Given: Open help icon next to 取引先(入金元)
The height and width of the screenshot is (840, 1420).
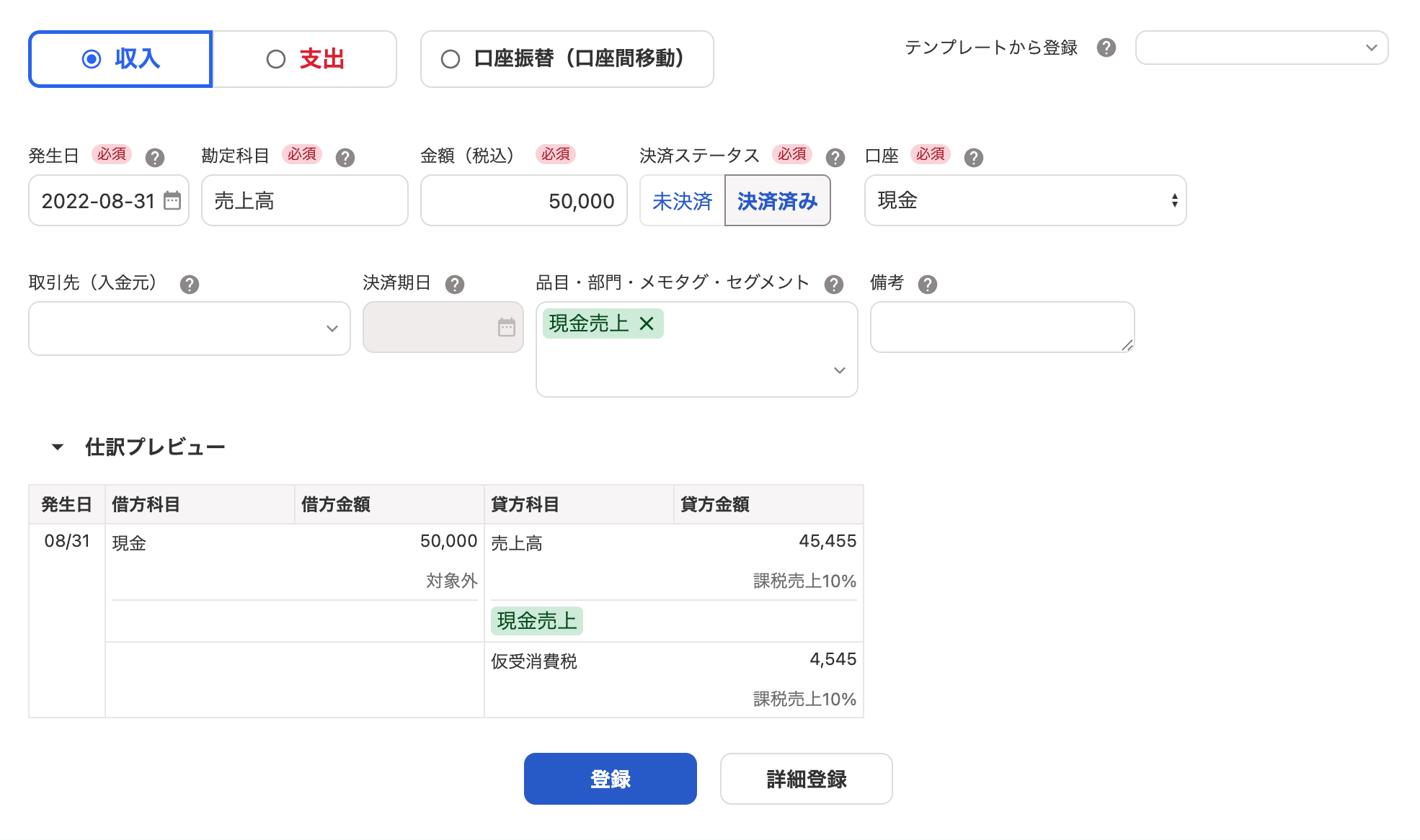Looking at the screenshot, I should 190,284.
